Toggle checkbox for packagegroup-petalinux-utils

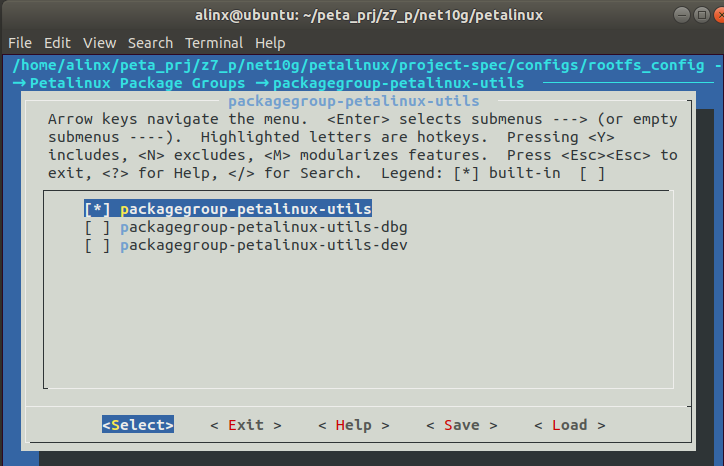[x=97, y=209]
